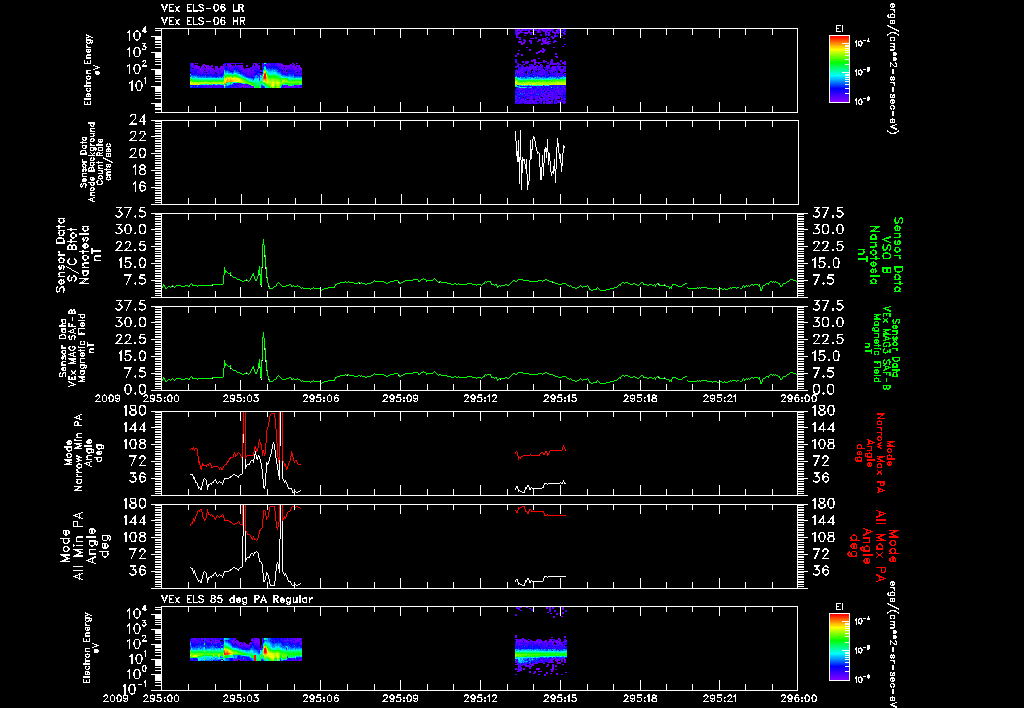Click the "295:09" tick on the middle time axis
The height and width of the screenshot is (708, 1024).
tap(400, 398)
